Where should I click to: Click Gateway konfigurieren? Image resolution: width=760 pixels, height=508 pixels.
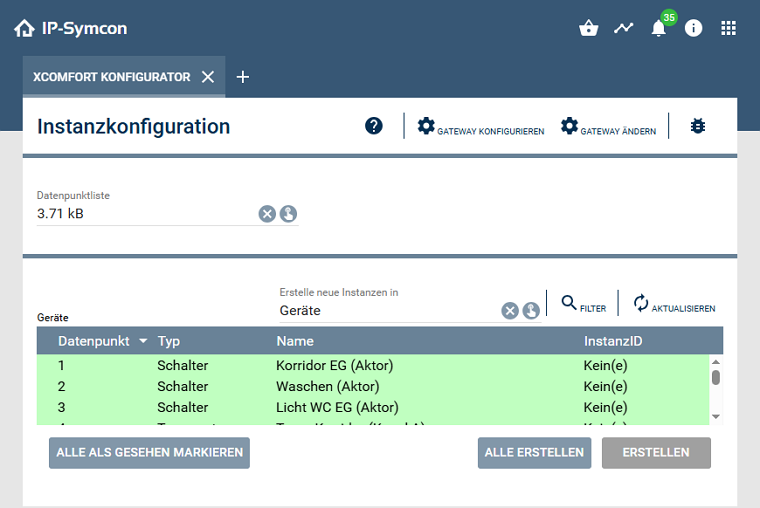(481, 127)
